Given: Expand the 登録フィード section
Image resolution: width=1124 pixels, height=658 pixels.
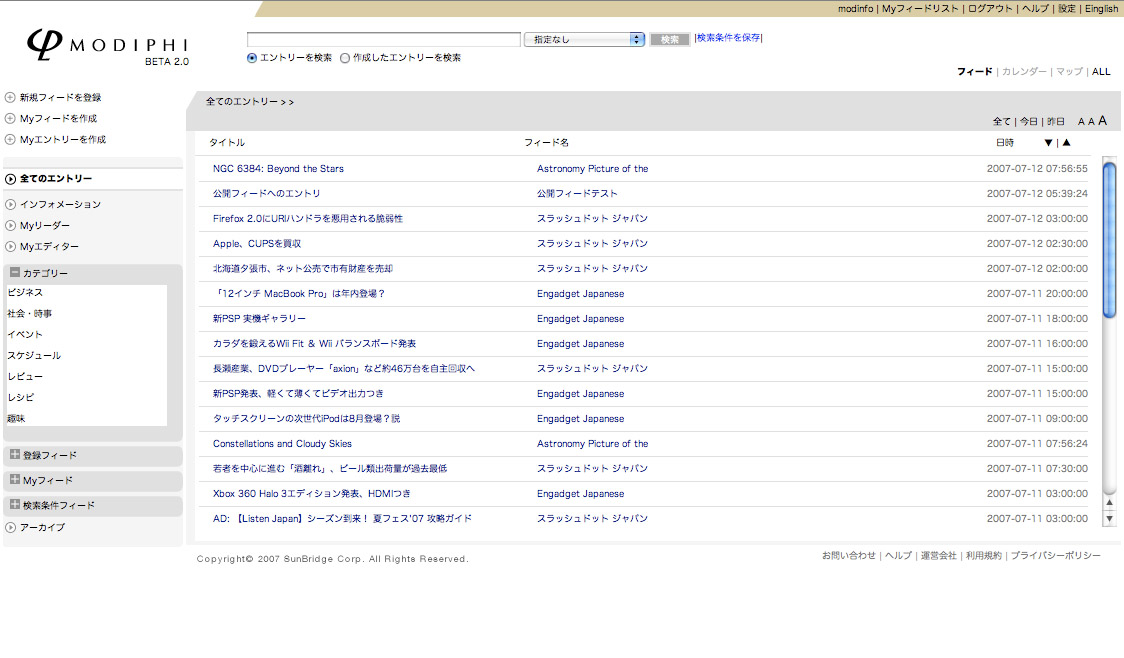Looking at the screenshot, I should point(15,454).
